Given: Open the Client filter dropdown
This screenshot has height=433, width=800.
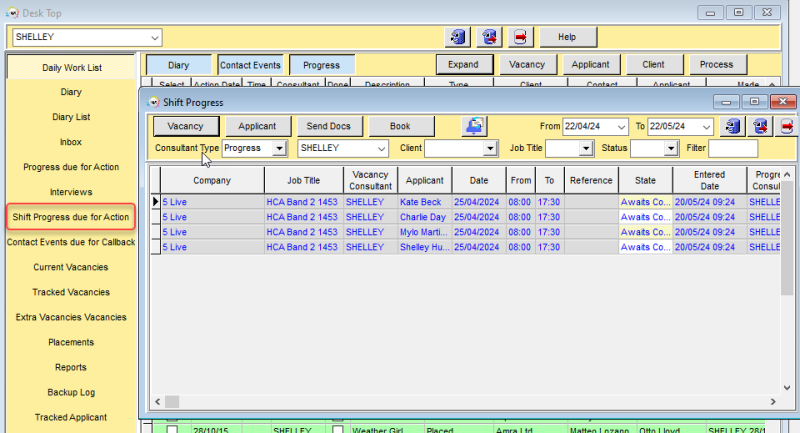Looking at the screenshot, I should pos(490,148).
